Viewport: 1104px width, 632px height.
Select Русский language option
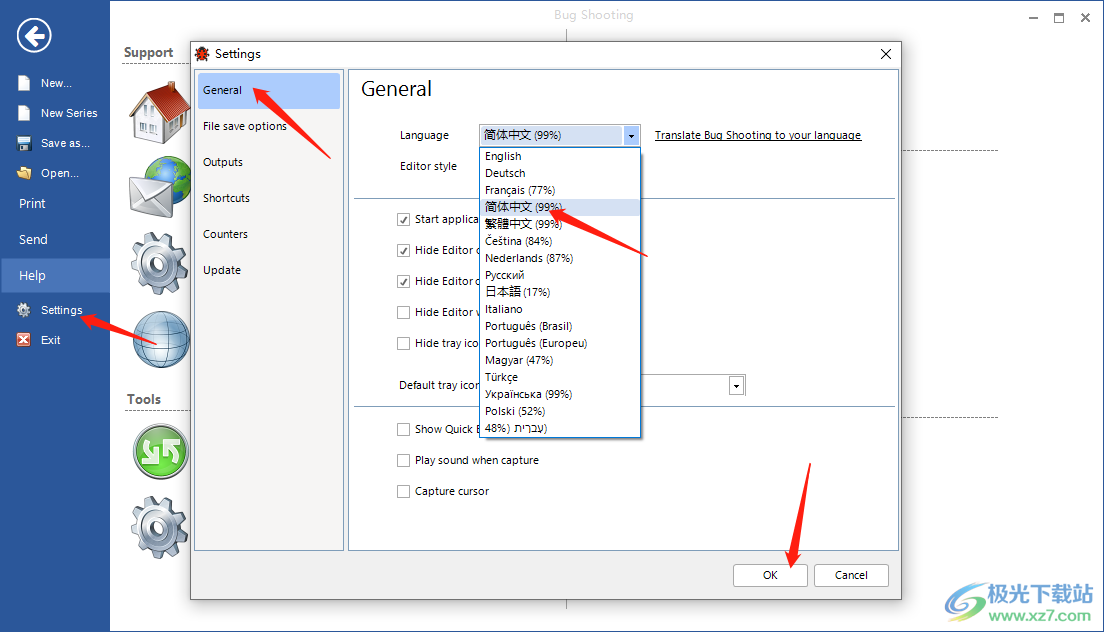tap(560, 275)
